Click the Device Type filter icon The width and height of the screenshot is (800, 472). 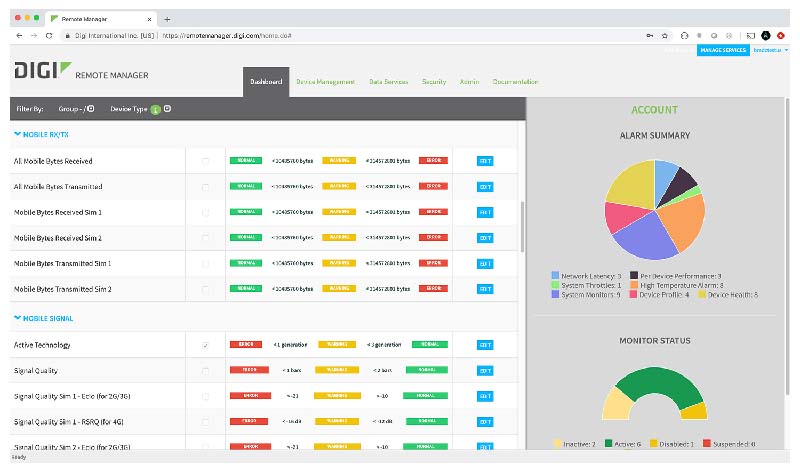click(x=167, y=108)
